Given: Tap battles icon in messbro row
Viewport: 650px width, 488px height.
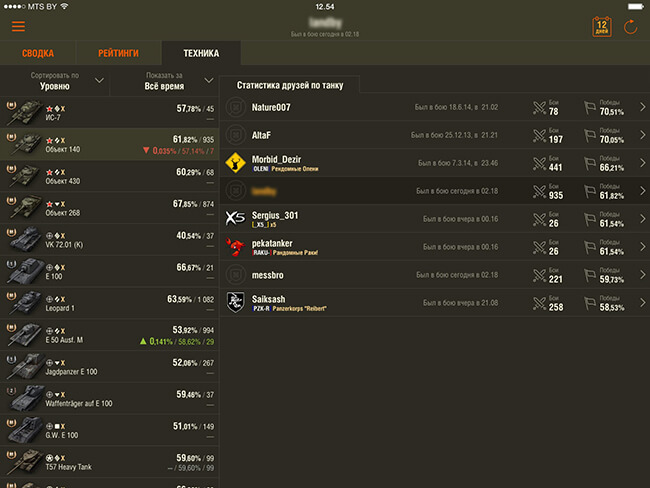Looking at the screenshot, I should pos(539,275).
